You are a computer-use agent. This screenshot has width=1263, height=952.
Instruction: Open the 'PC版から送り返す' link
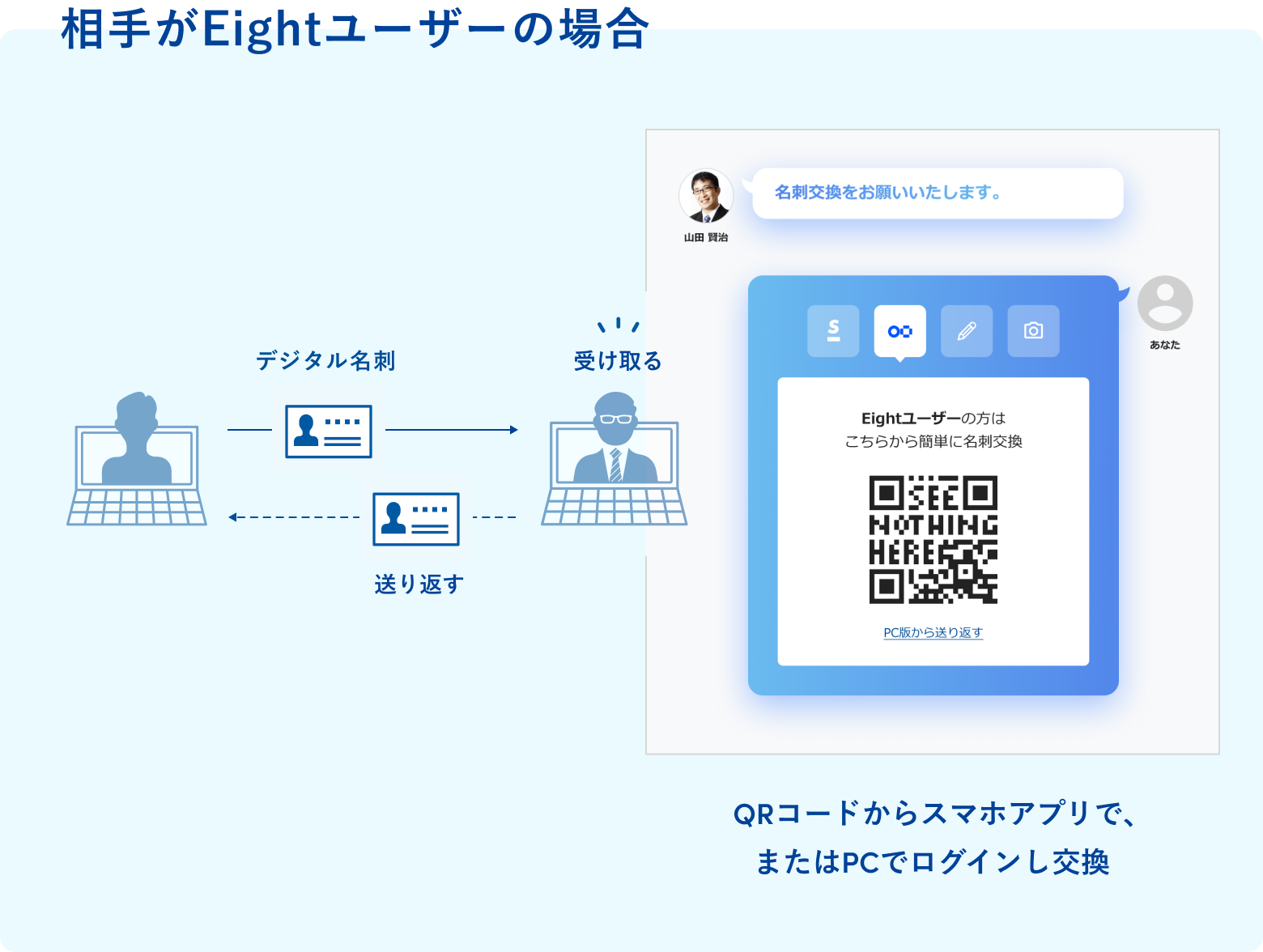(933, 632)
